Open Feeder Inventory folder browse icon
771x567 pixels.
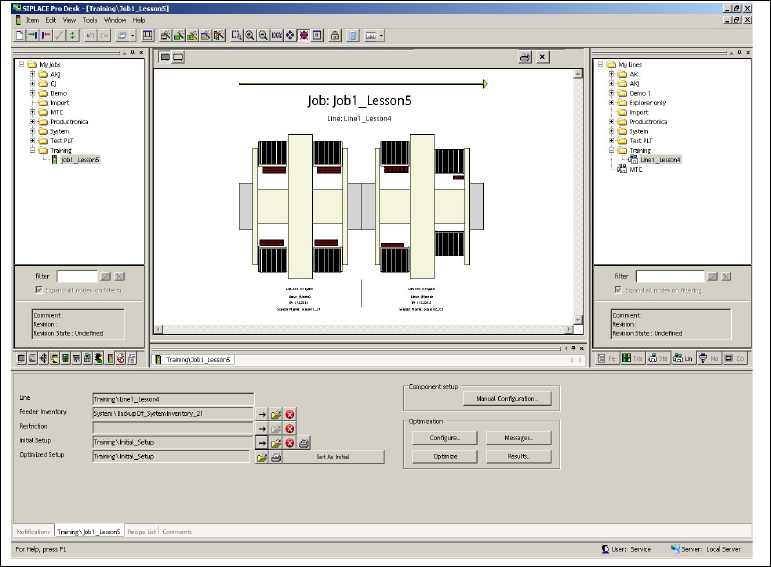[276, 413]
